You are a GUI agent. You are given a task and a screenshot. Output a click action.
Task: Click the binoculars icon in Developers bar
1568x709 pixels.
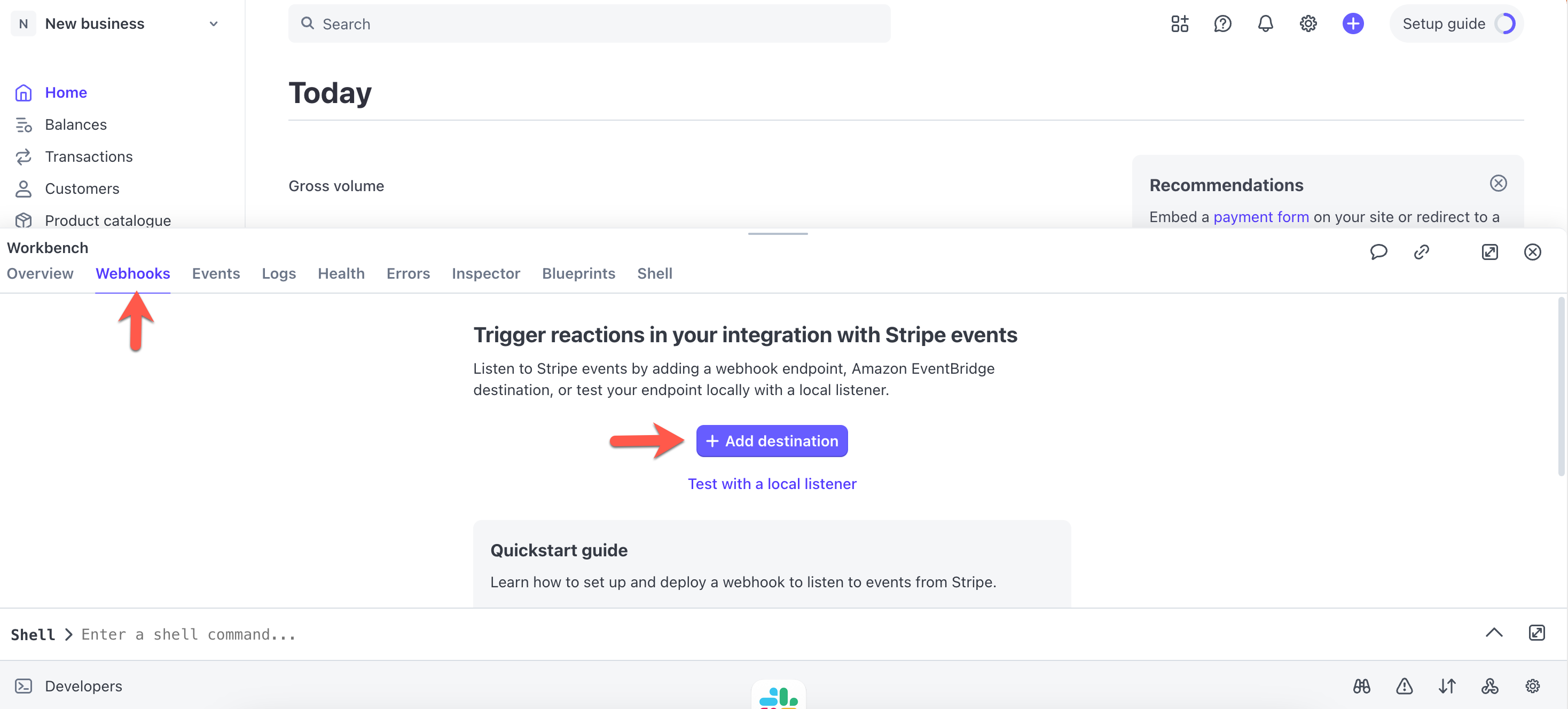[1361, 686]
